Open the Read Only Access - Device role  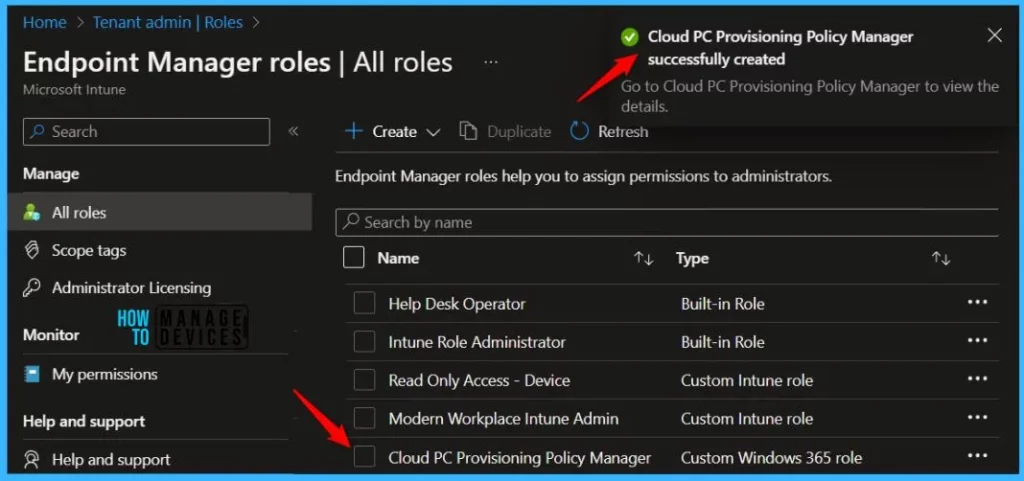click(479, 380)
